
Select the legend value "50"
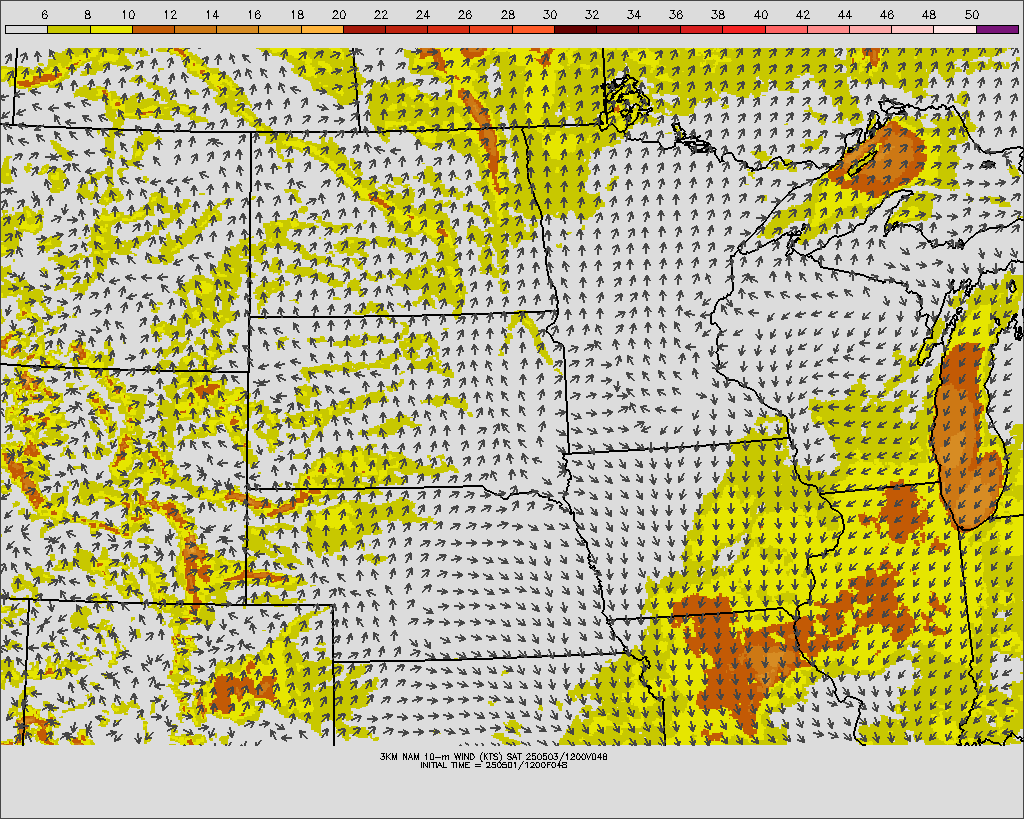[972, 14]
